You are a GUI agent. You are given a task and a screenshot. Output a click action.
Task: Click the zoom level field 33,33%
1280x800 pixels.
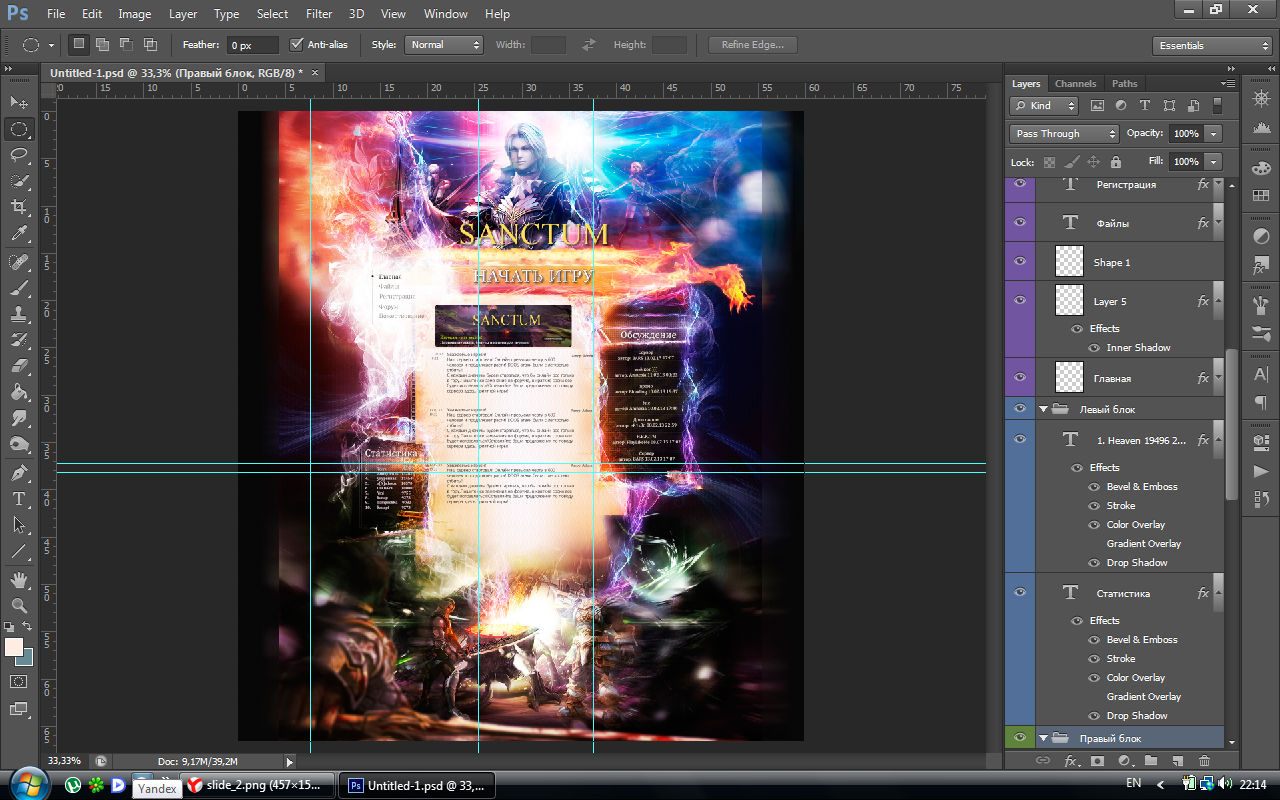point(66,760)
